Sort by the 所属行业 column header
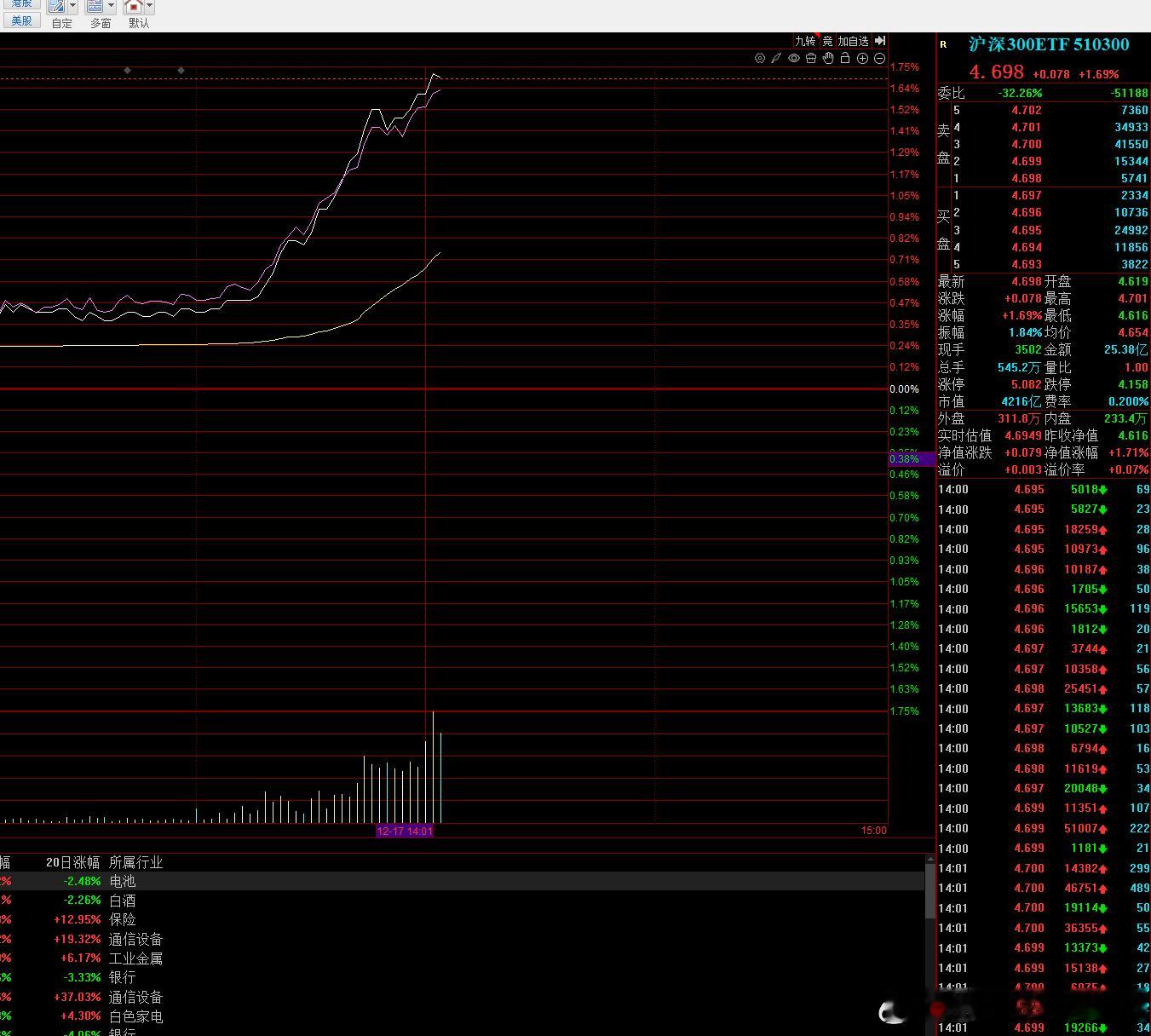 pyautogui.click(x=135, y=862)
